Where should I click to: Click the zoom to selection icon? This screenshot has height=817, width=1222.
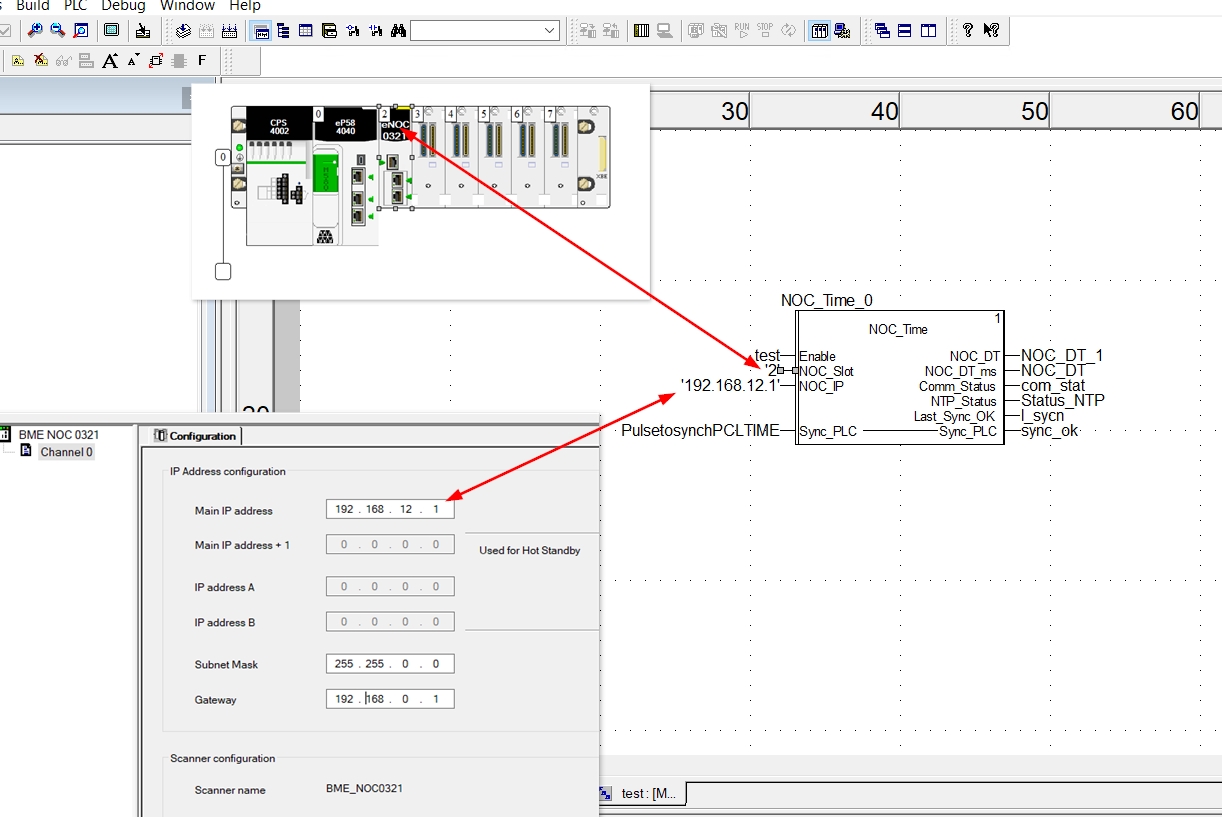pyautogui.click(x=81, y=30)
